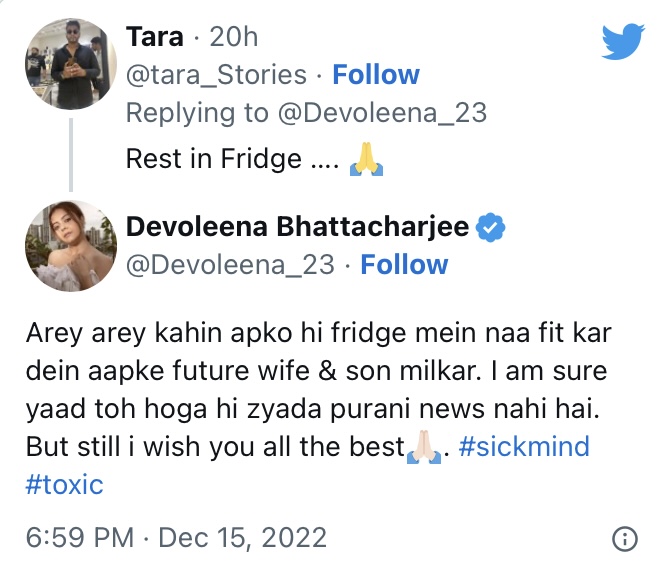Open Tara's profile picture
The height and width of the screenshot is (574, 668).
tap(69, 64)
